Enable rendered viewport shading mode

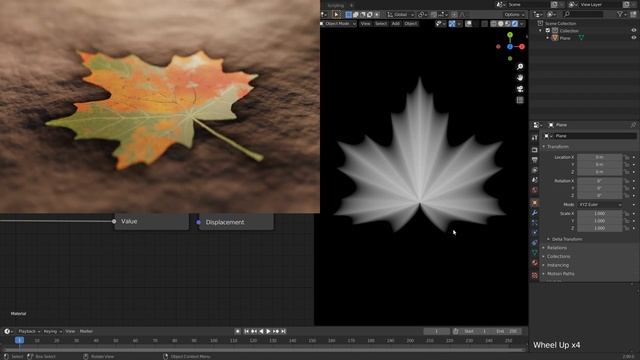(515, 24)
